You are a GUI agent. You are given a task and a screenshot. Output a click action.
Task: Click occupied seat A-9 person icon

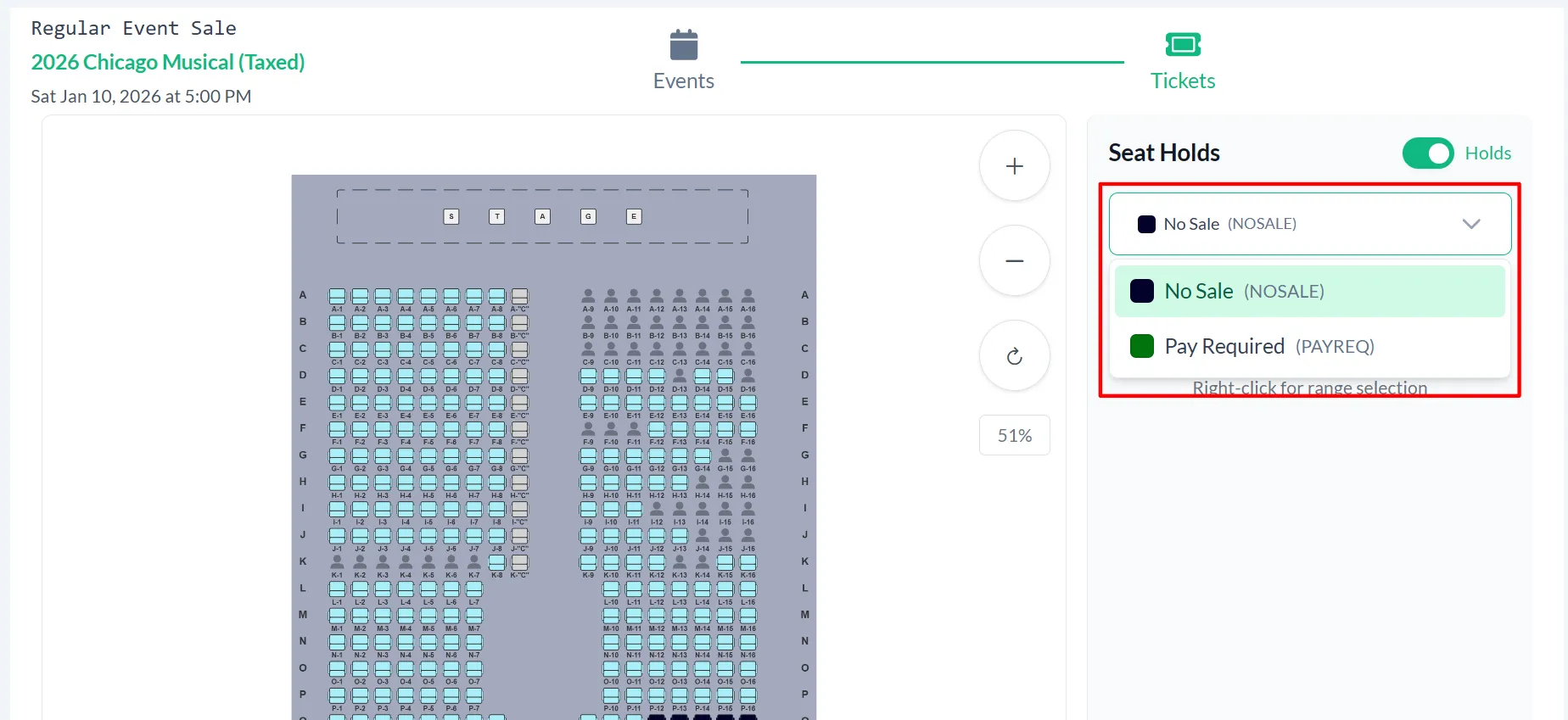coord(588,296)
